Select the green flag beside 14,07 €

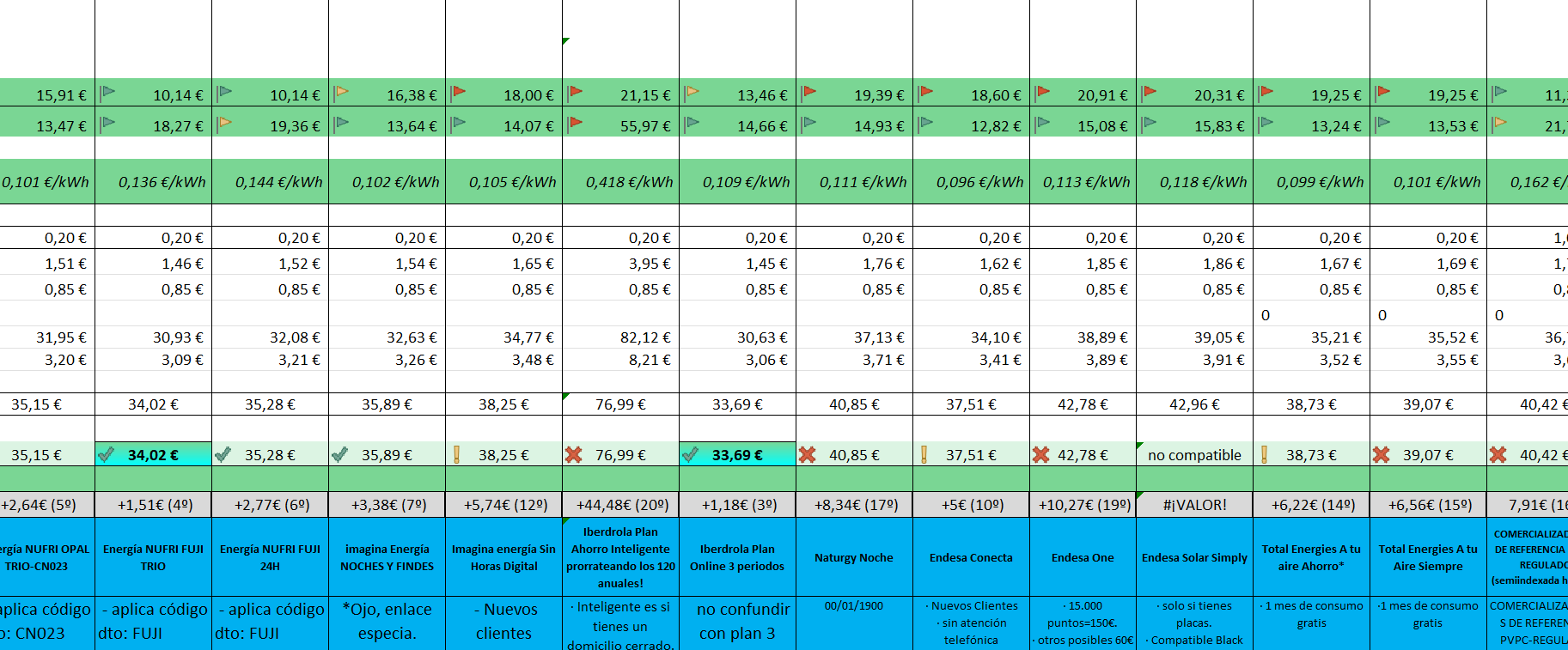[459, 123]
